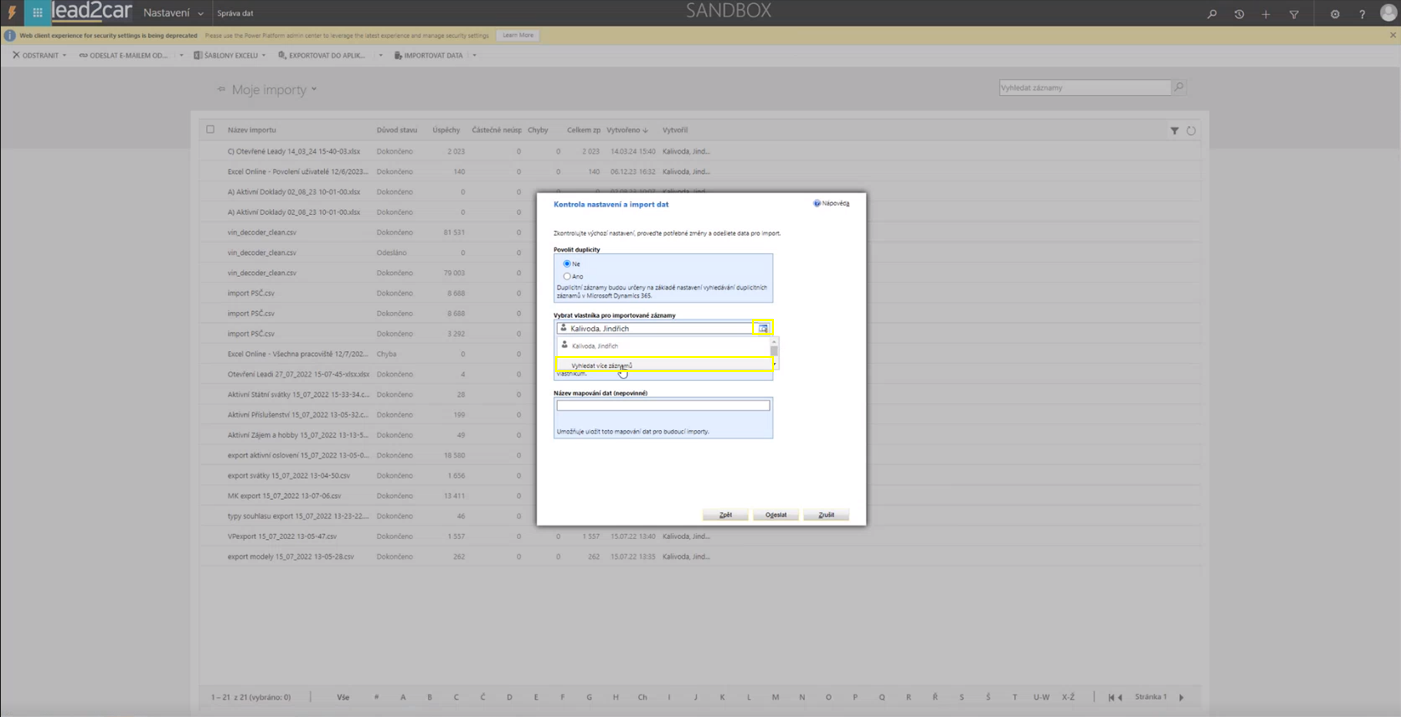
Task: Open the settings gear icon
Action: (x=1335, y=14)
